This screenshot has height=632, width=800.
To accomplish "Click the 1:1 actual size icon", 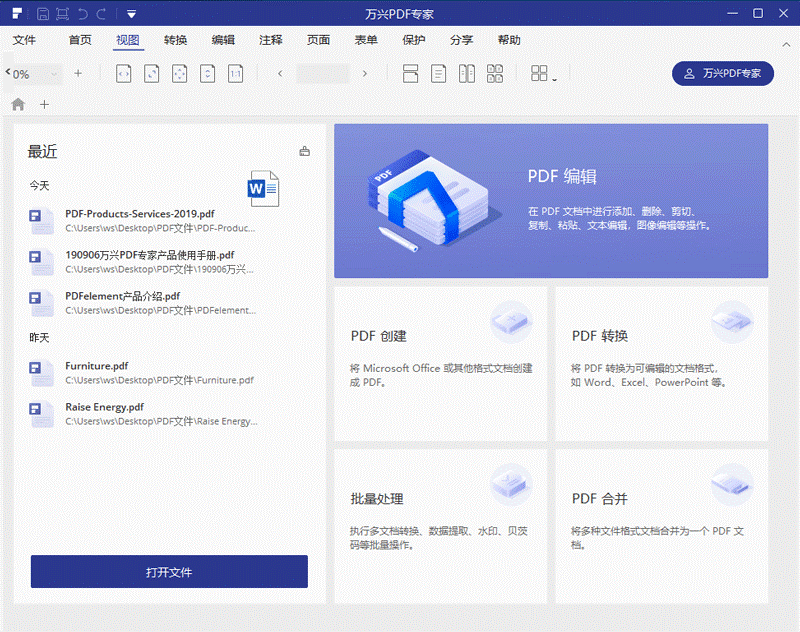I will tap(235, 73).
